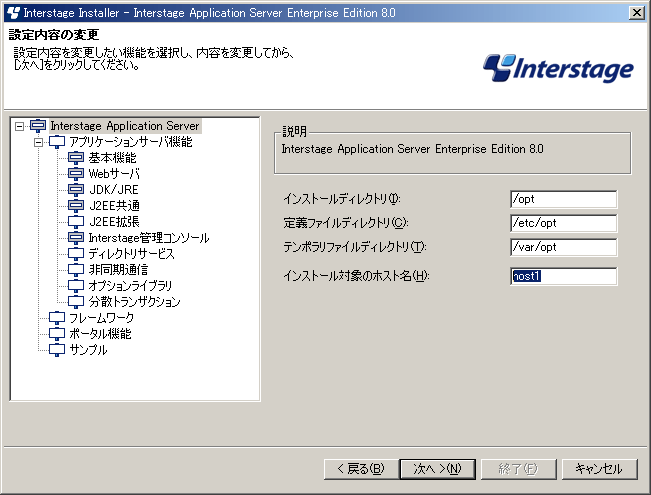The height and width of the screenshot is (495, 651).
Task: Click the 定義ファイルディレクトリ(C) label
Action: (x=346, y=223)
